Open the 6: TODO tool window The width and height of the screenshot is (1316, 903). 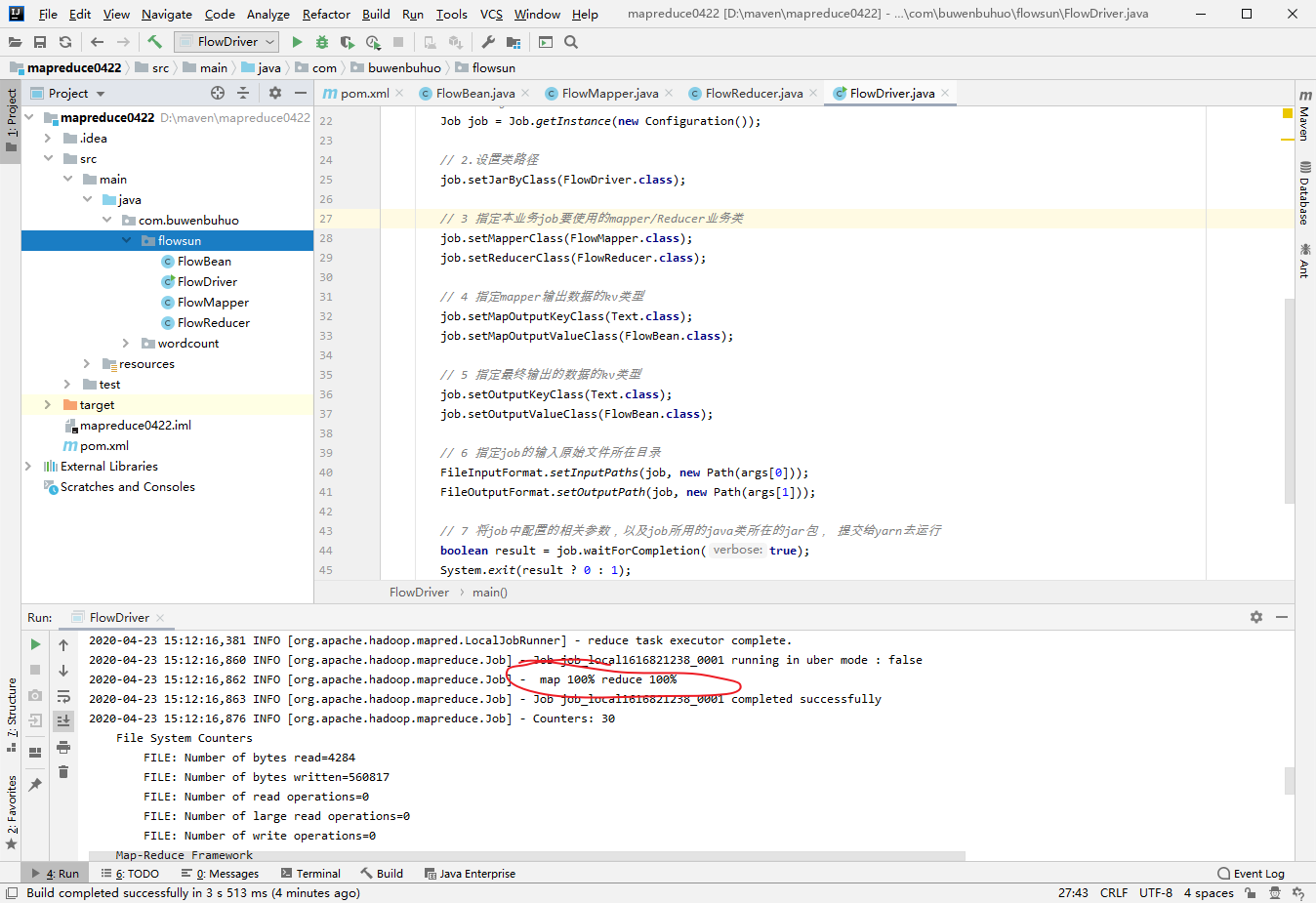tap(130, 874)
